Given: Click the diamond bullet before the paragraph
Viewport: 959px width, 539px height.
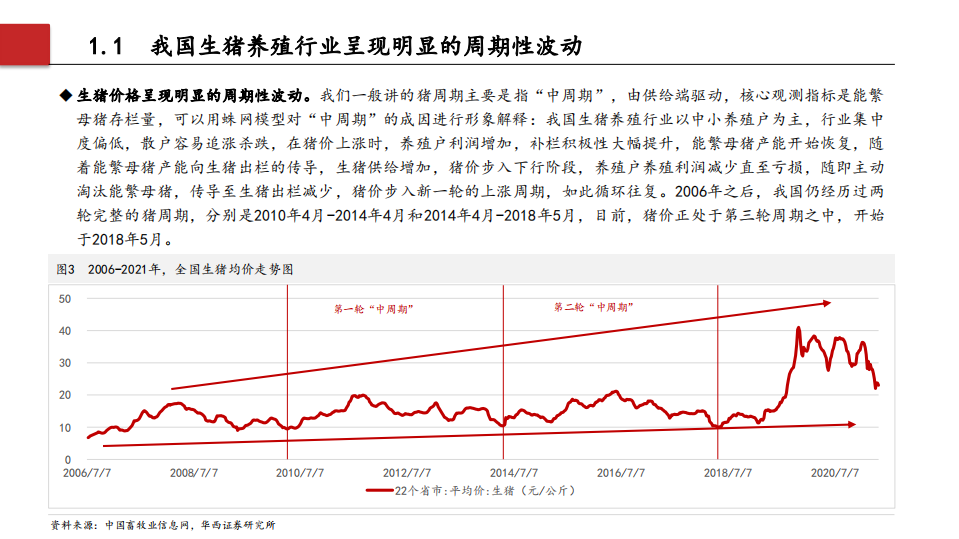Looking at the screenshot, I should tap(66, 95).
